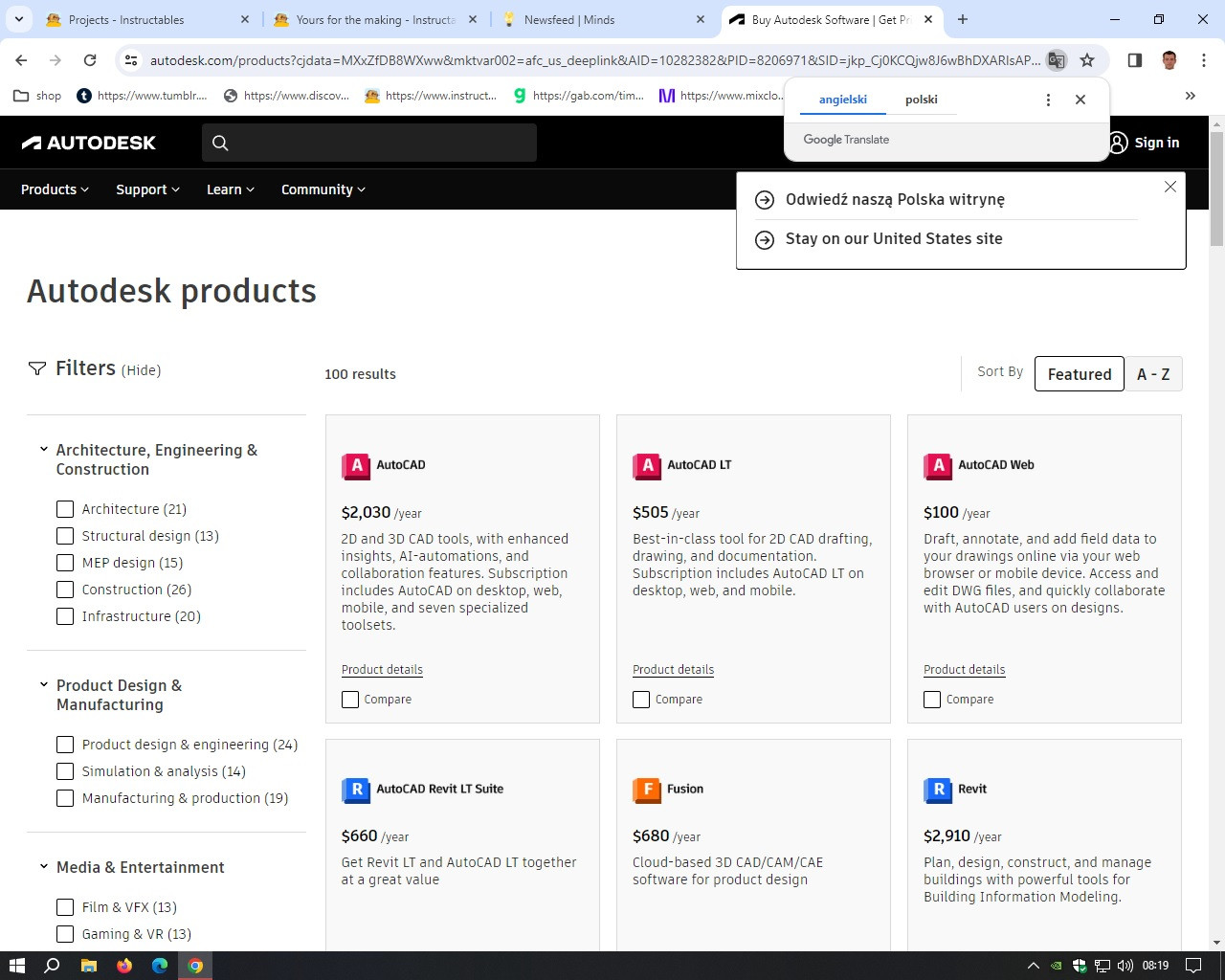Screen dimensions: 1225x980
Task: Click the AutoCAD Web product icon
Action: click(x=938, y=466)
